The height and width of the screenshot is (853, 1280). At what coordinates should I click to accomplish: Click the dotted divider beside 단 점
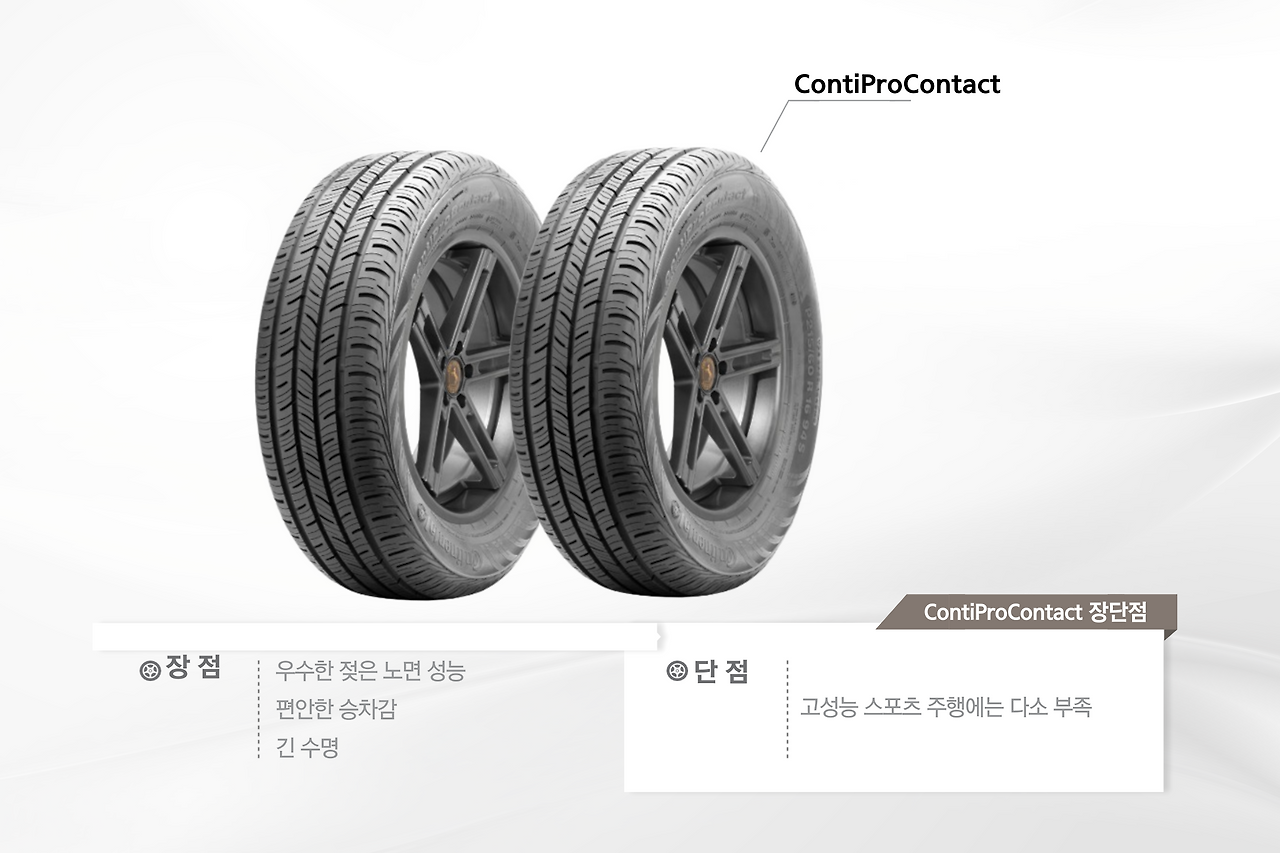(787, 709)
